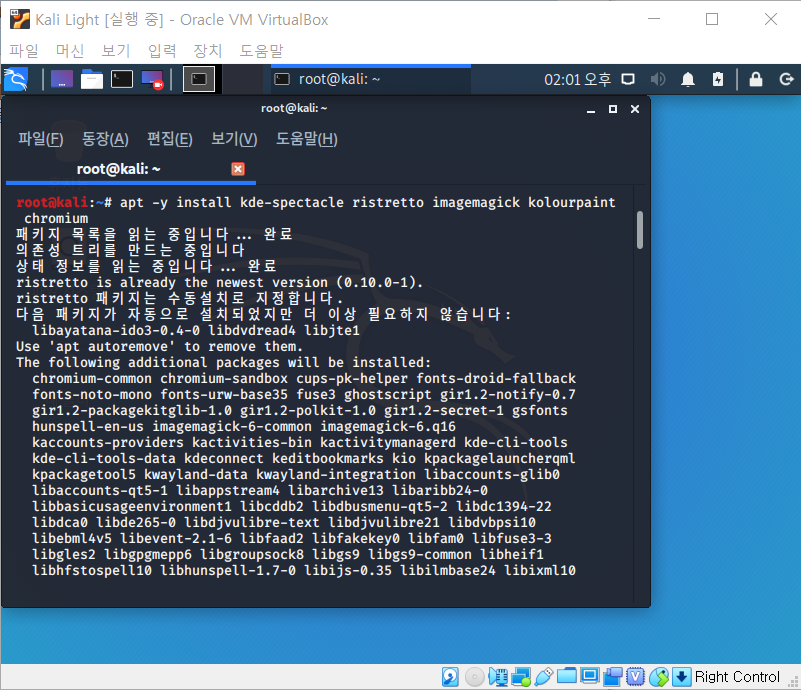
Task: Click the Right Control host key label
Action: point(737,677)
